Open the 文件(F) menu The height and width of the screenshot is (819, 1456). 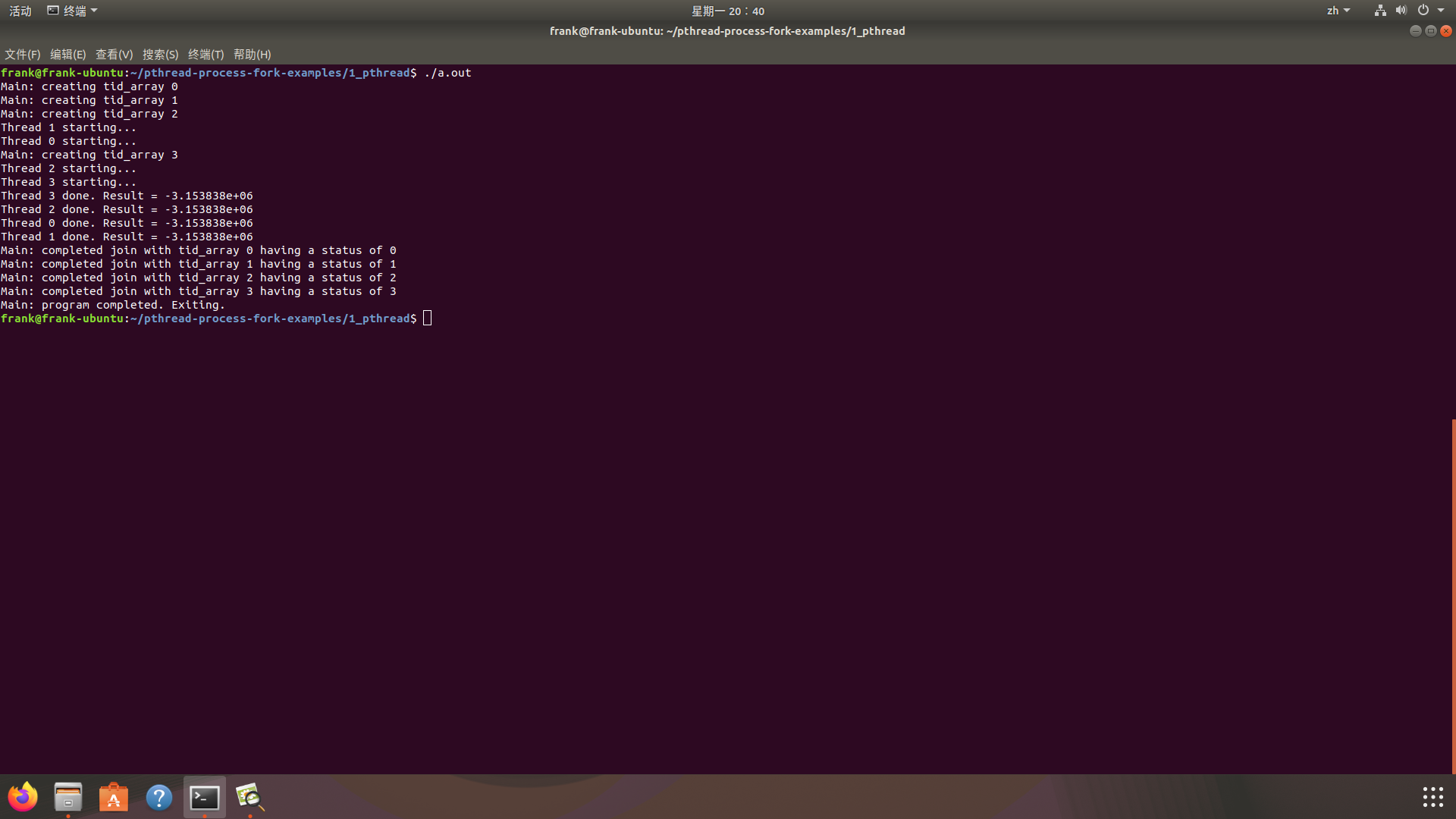tap(22, 55)
